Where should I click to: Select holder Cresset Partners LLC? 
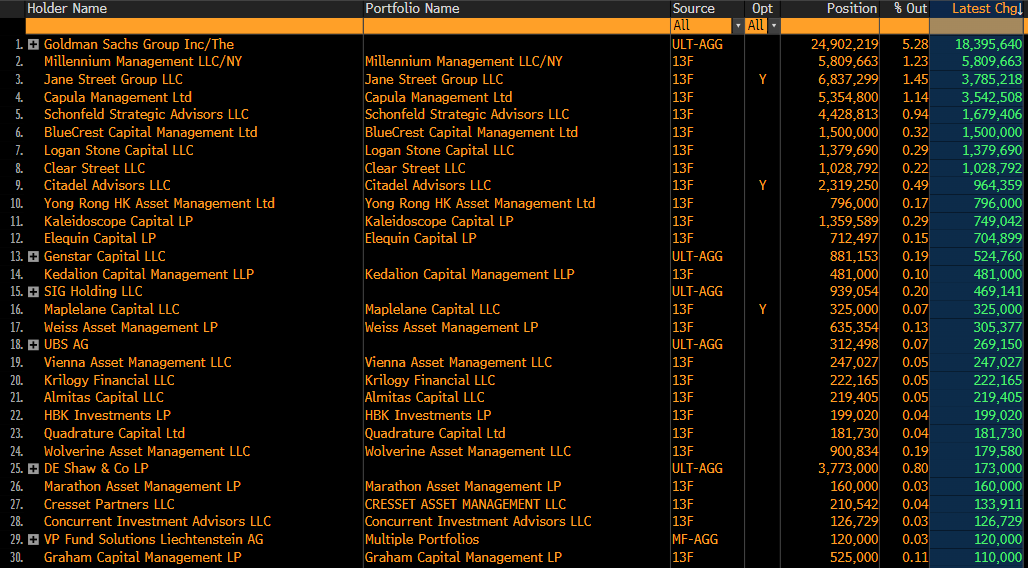click(x=109, y=504)
